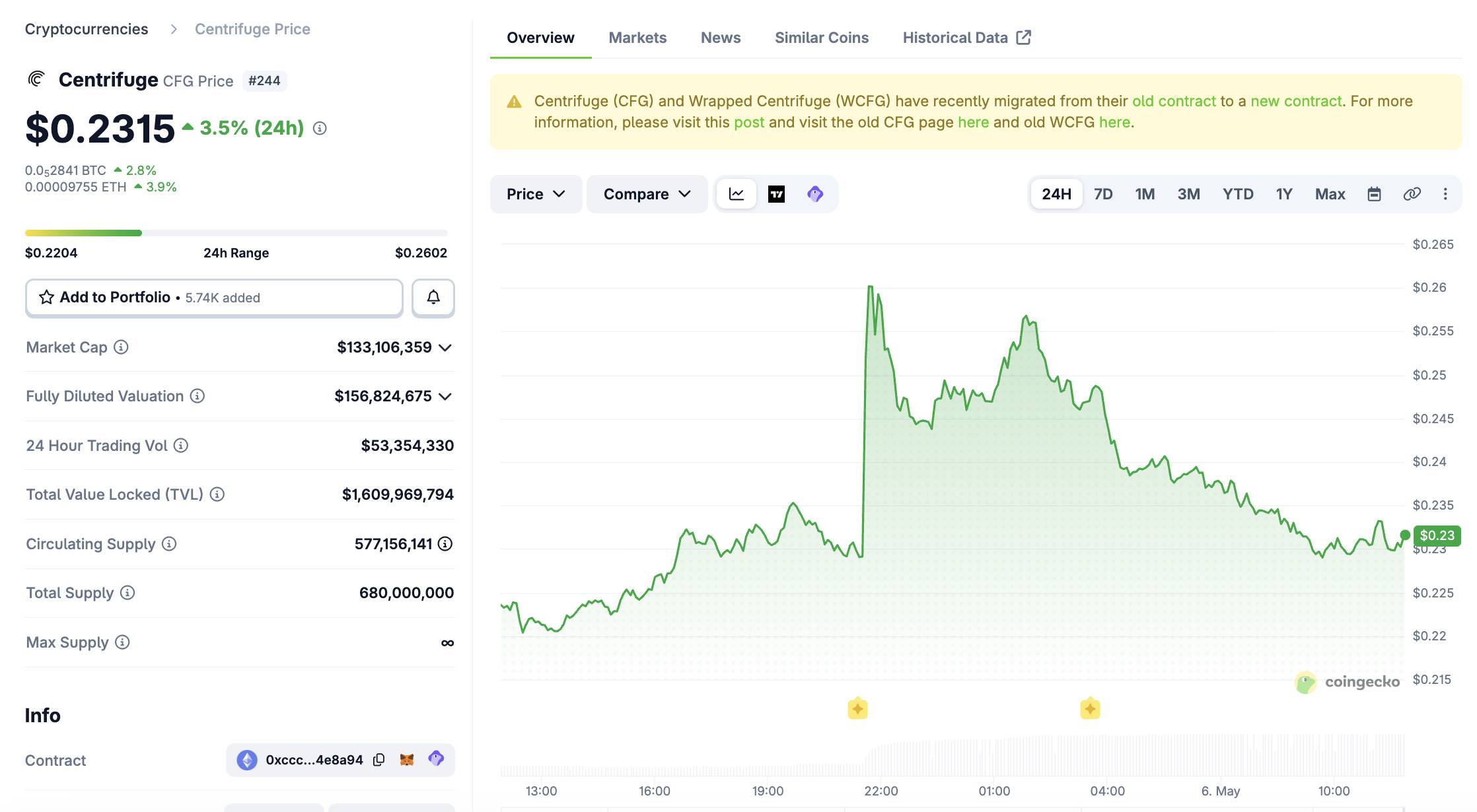Viewport: 1477px width, 812px height.
Task: Open the purple gem chart view icon
Action: [x=815, y=194]
